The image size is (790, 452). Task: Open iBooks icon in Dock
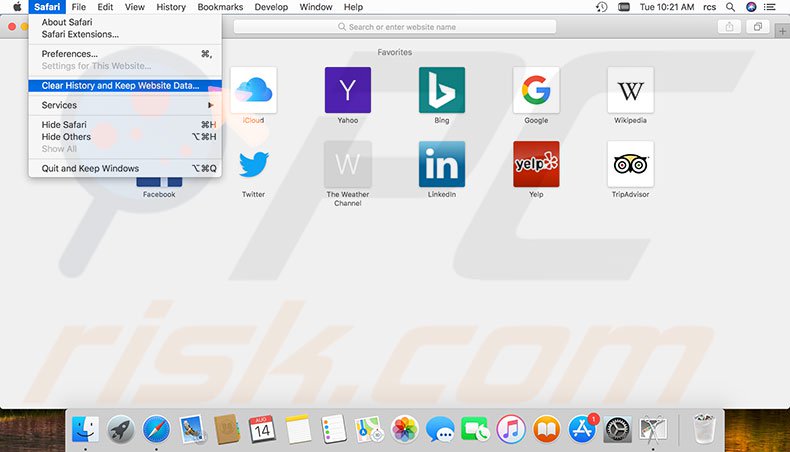tap(547, 429)
